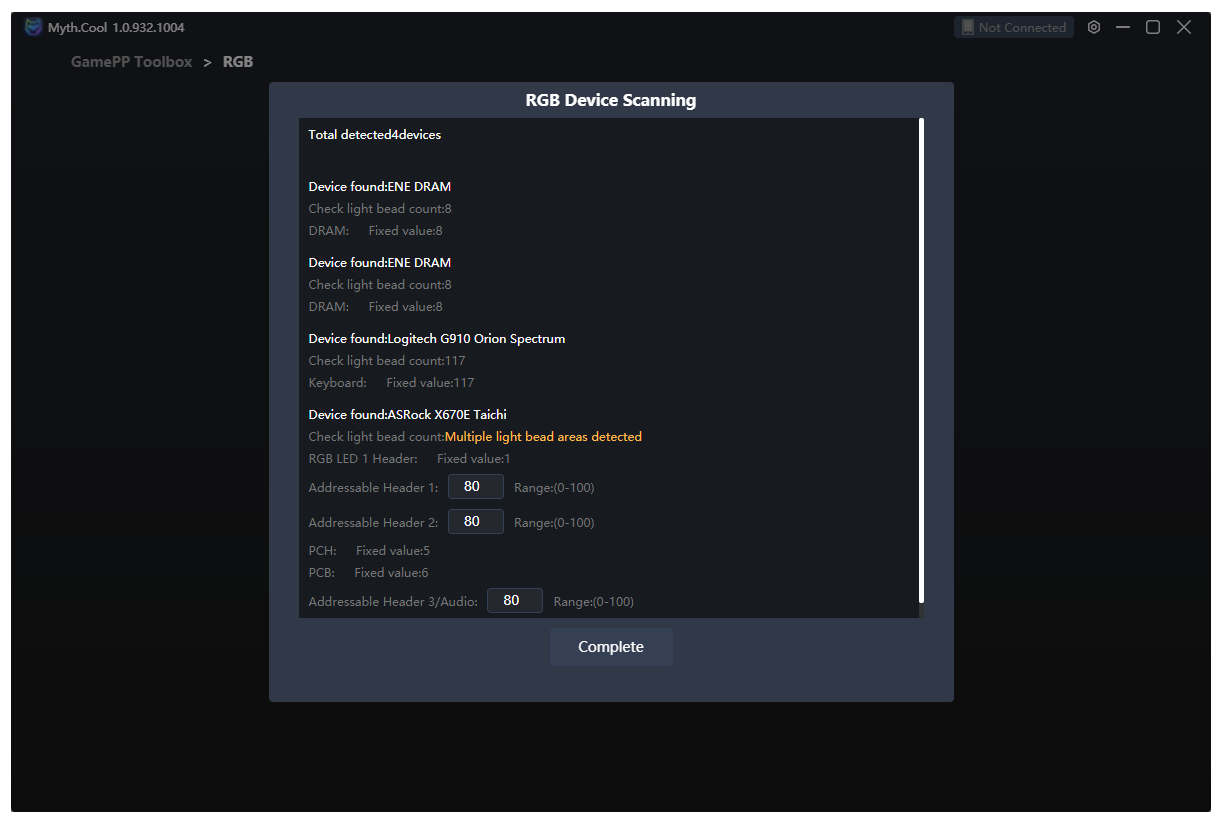Edit the Addressable Header 1 value field

point(476,487)
